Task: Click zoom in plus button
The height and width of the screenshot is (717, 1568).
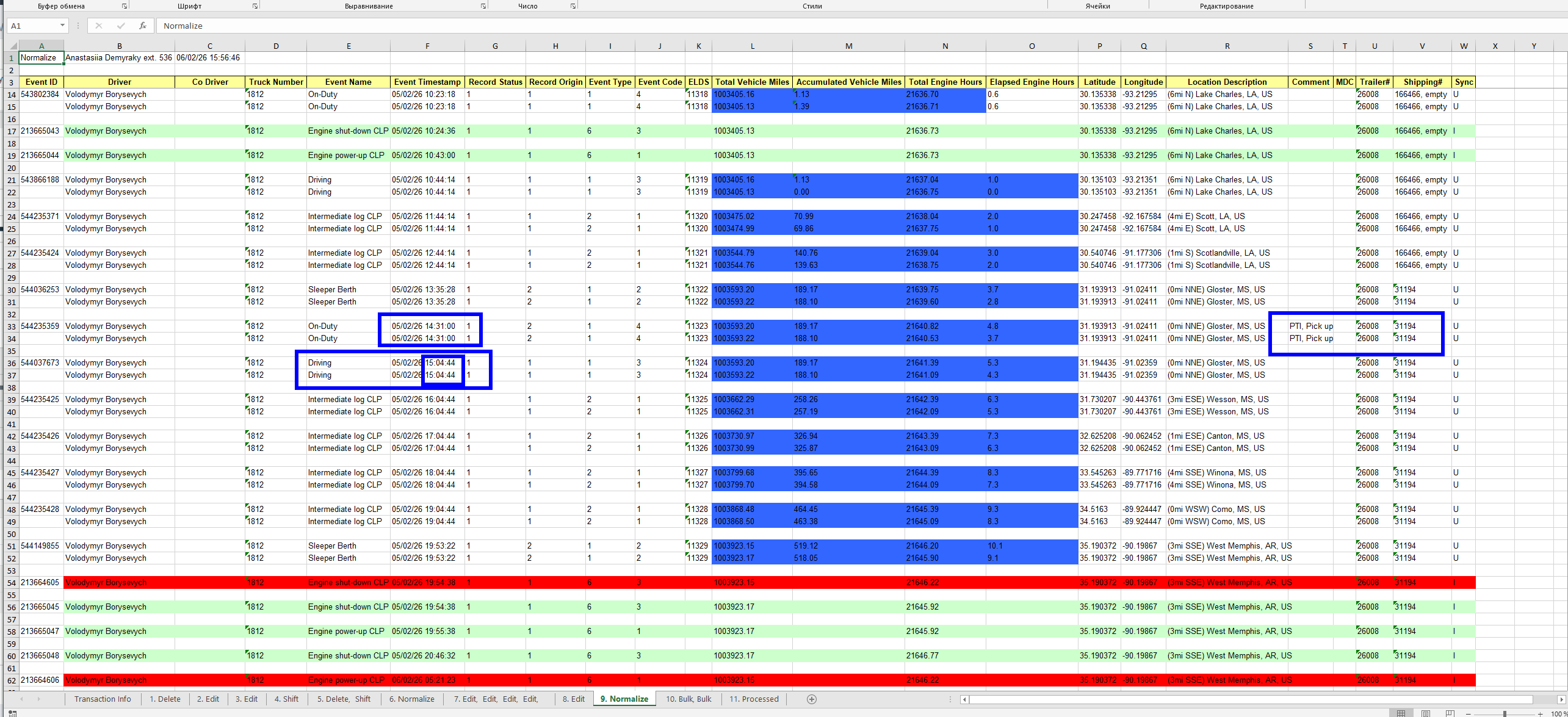Action: click(1540, 713)
